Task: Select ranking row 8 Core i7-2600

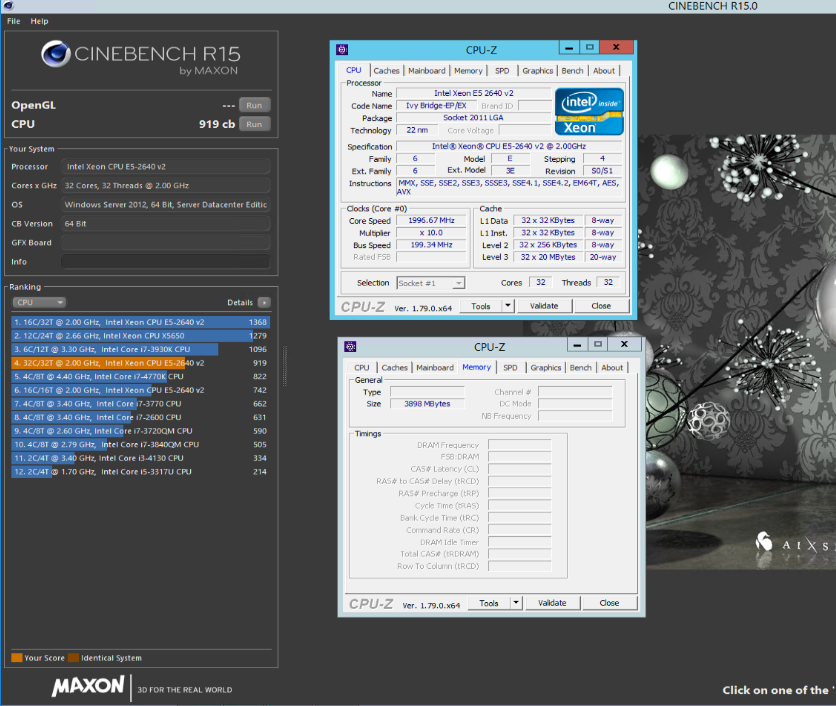Action: point(140,417)
